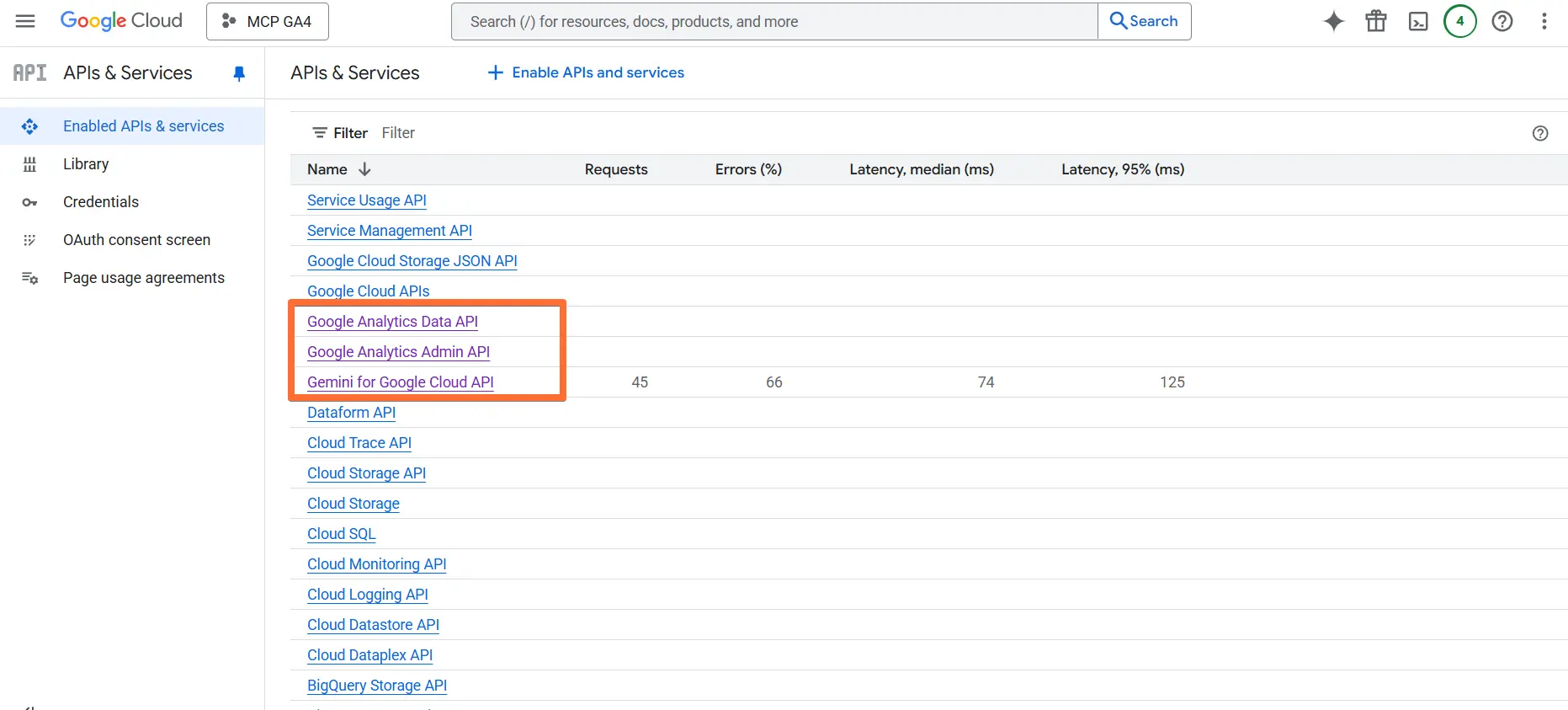The image size is (1568, 710).
Task: Open Credentials page
Action: (x=101, y=202)
